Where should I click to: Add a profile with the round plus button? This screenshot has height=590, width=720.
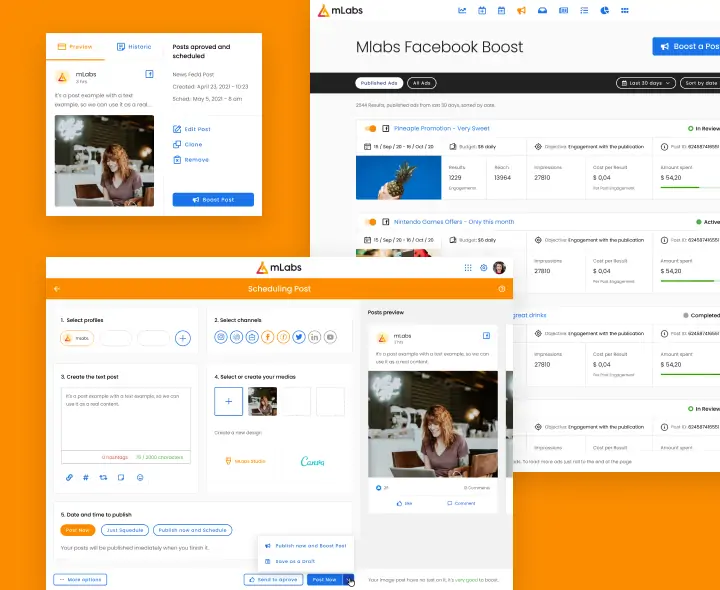(x=183, y=338)
